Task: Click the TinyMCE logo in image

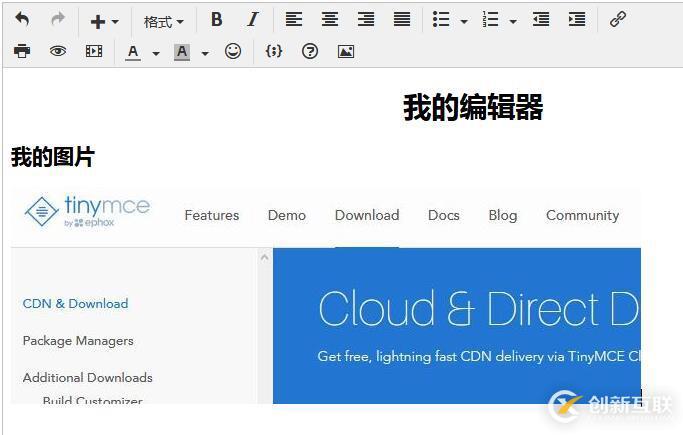Action: click(87, 211)
